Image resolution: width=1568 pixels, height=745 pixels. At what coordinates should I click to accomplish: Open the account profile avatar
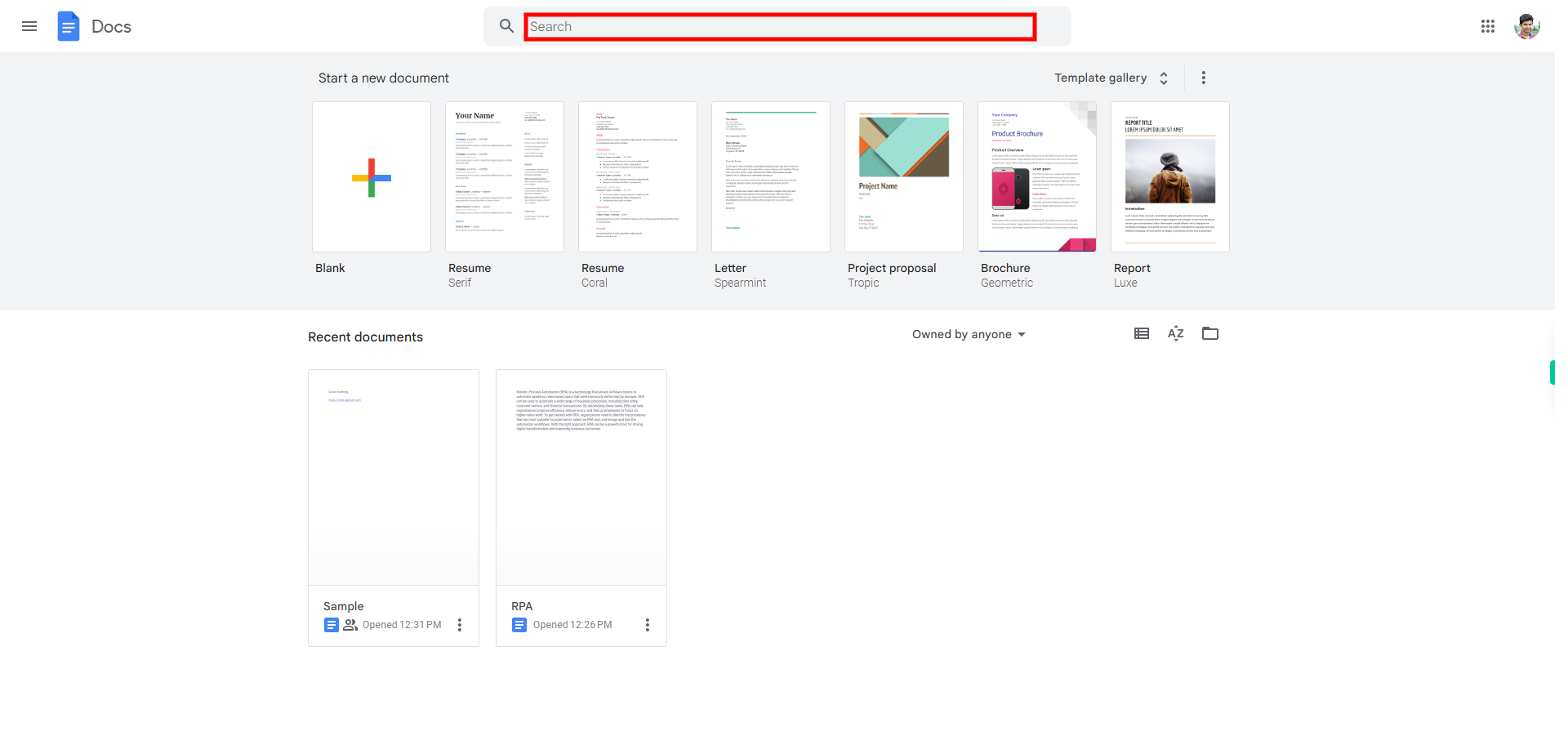(1527, 26)
